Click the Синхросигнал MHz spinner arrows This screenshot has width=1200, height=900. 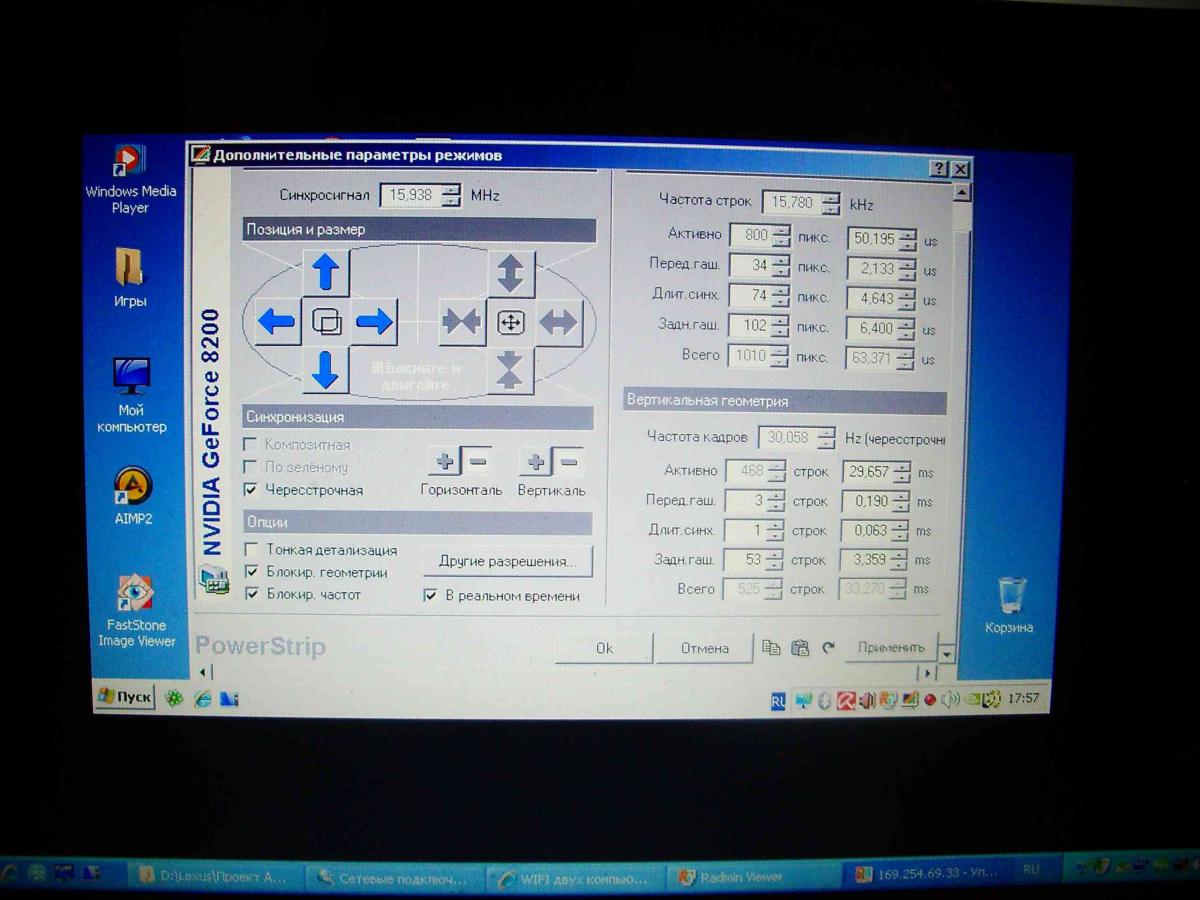point(451,195)
